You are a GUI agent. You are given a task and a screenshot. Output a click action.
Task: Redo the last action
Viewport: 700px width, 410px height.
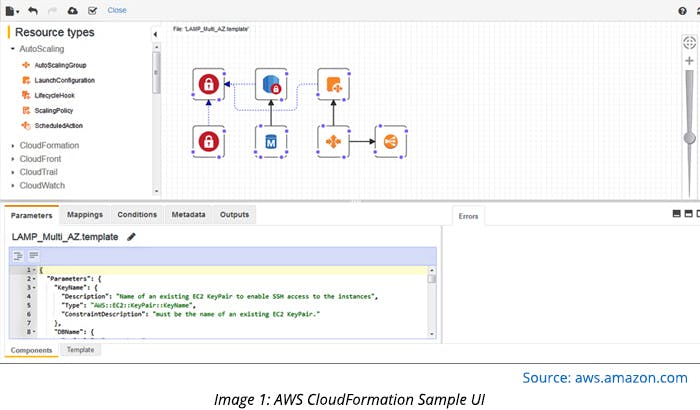(x=52, y=10)
